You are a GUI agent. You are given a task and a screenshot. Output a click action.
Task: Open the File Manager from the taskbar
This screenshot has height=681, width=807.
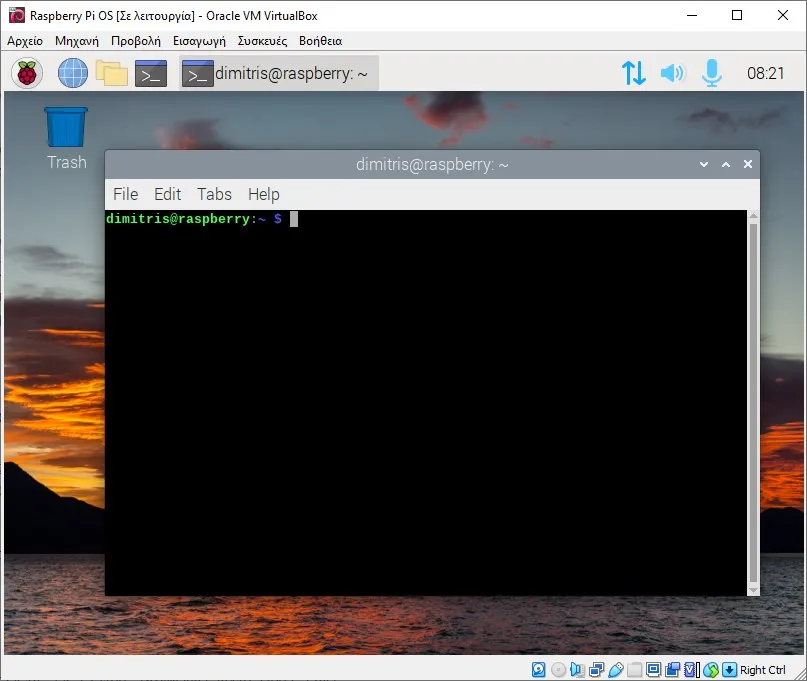112,72
